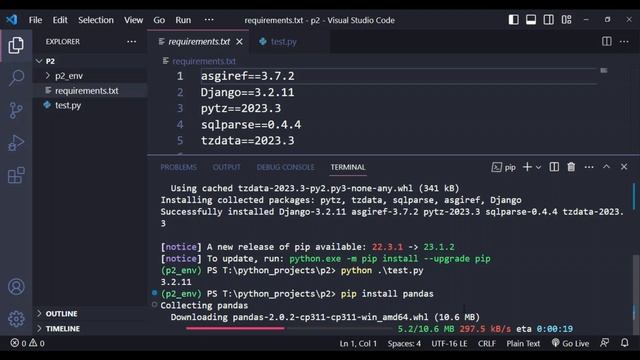The height and width of the screenshot is (360, 640).
Task: Switch to the Output panel tab
Action: pos(227,167)
